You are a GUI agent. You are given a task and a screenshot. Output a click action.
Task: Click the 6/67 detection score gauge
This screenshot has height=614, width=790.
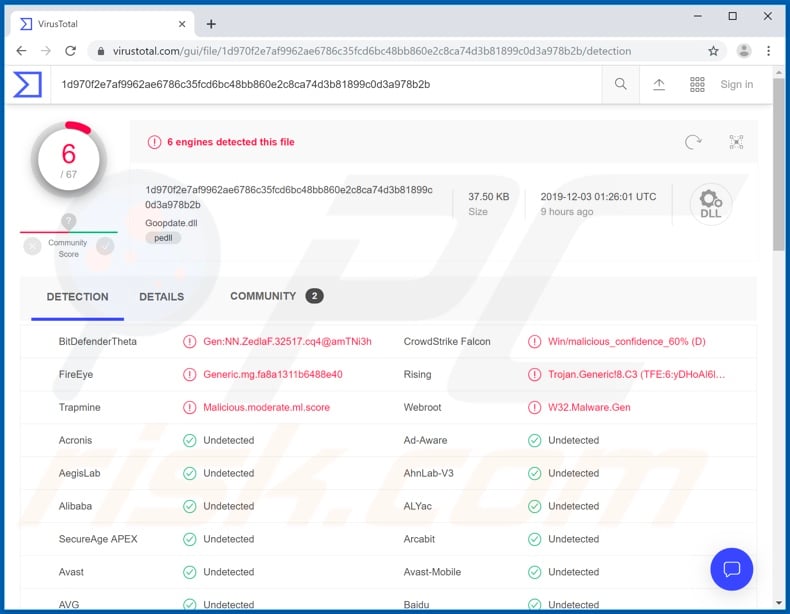[69, 158]
